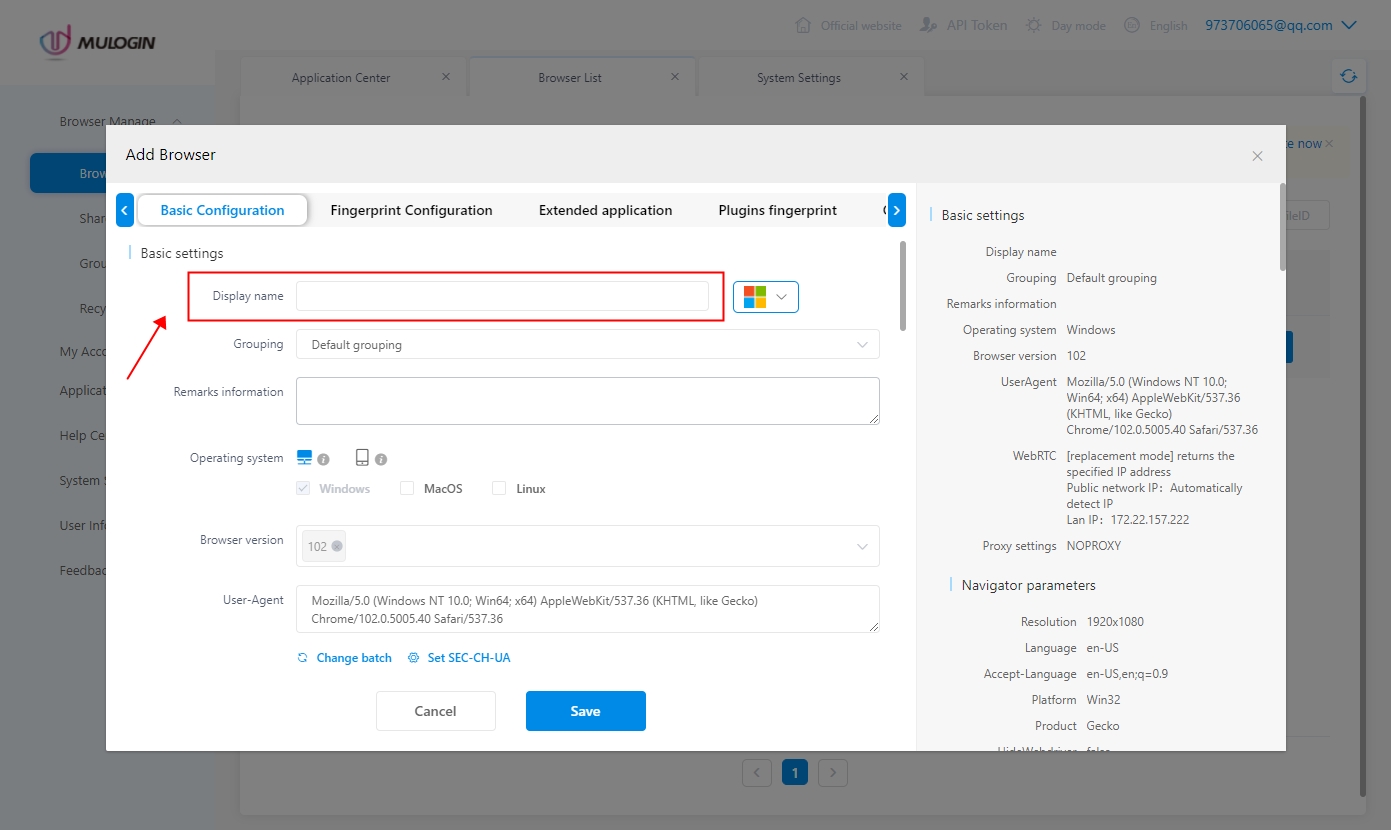Click the Change batch link

353,658
